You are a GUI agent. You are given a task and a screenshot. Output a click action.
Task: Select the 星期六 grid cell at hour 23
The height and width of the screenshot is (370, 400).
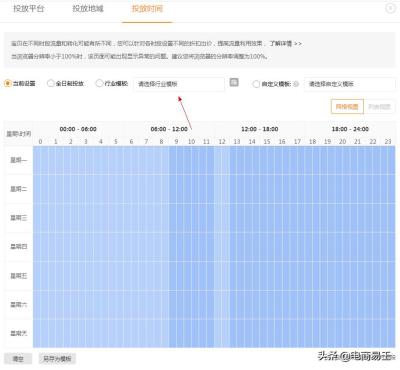click(388, 305)
